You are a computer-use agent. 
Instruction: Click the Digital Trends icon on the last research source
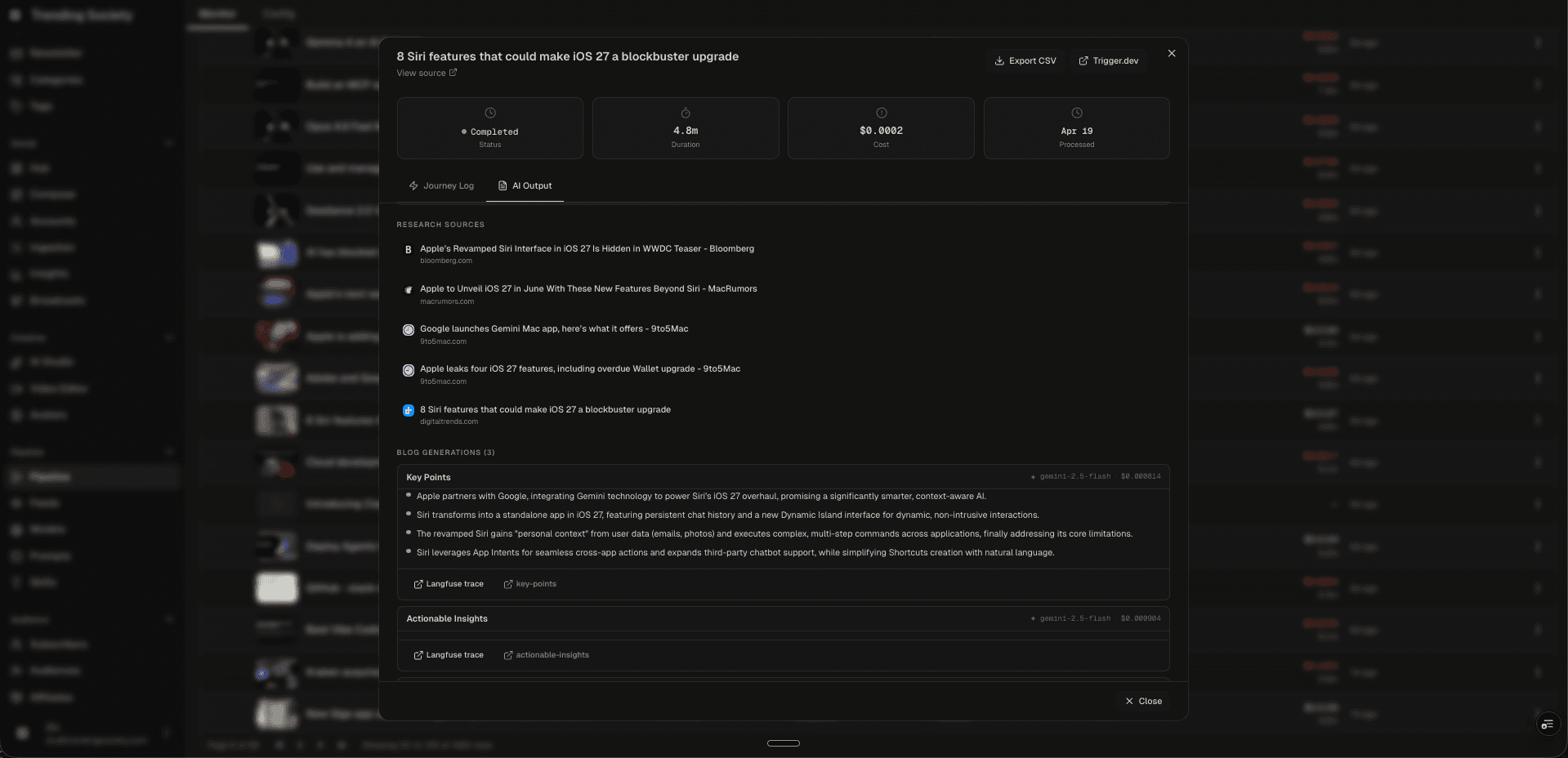(x=409, y=411)
